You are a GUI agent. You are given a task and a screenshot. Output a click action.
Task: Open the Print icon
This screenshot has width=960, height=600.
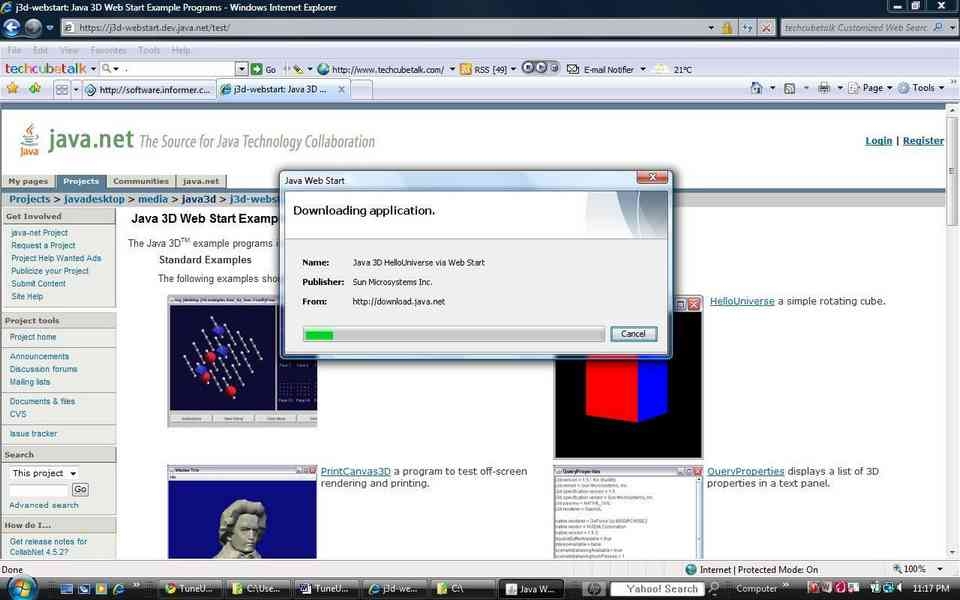coord(823,88)
